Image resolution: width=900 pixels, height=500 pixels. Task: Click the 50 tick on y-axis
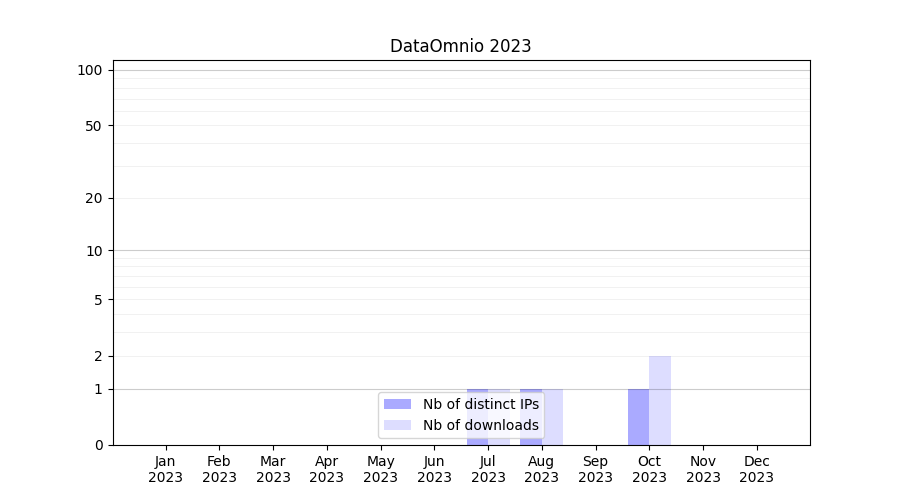[x=94, y=126]
